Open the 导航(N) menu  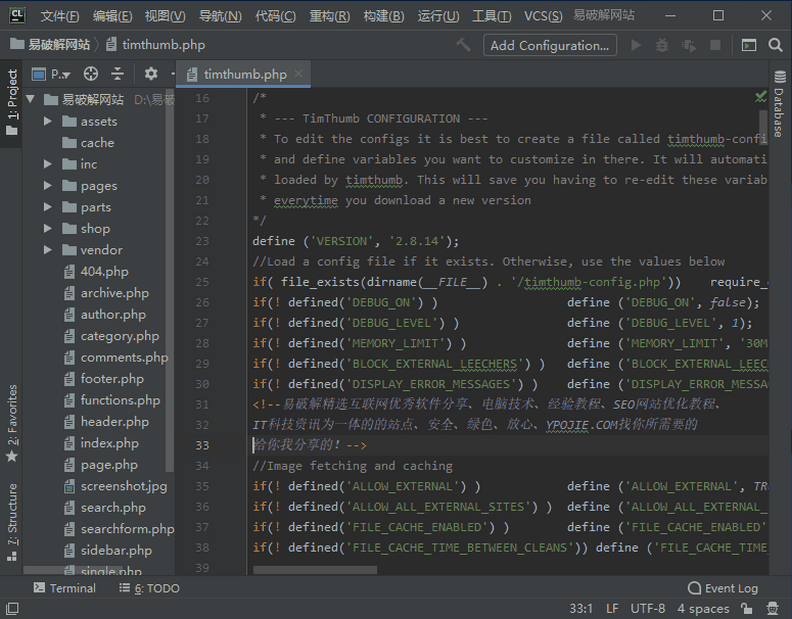pos(220,16)
